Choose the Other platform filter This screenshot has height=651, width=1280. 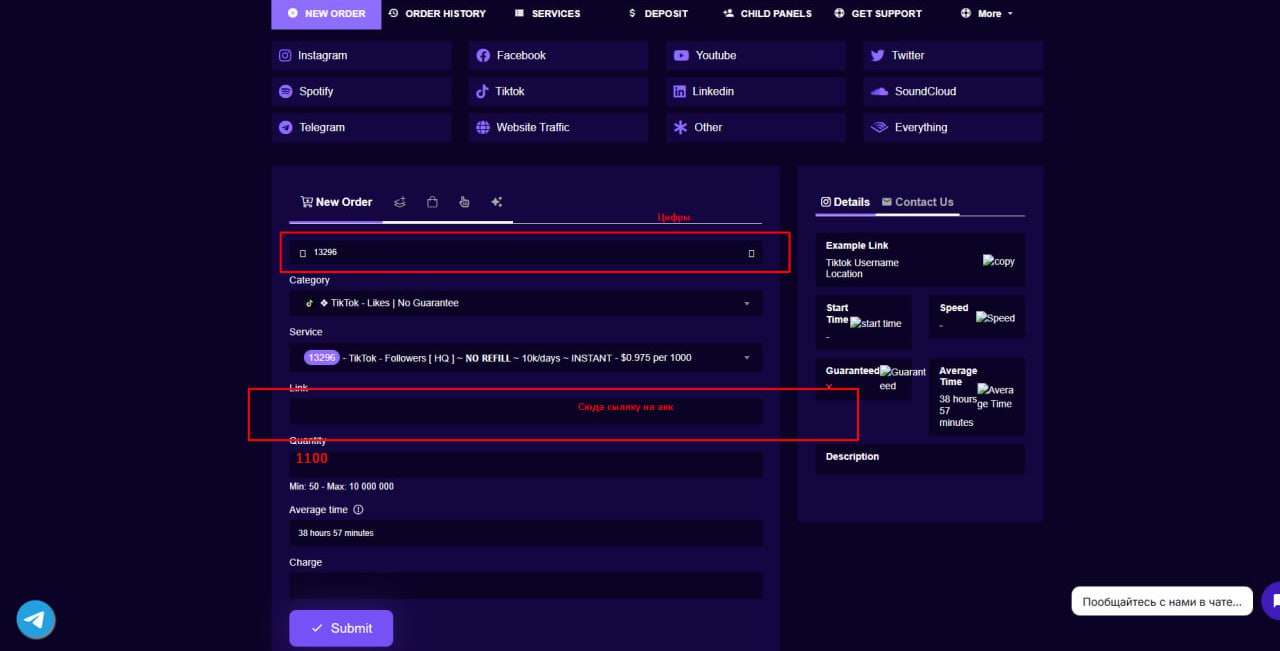756,128
